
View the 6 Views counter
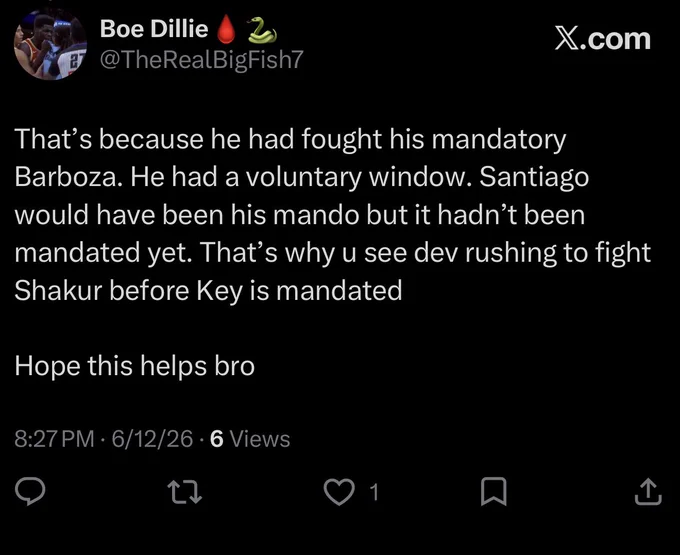coord(250,439)
